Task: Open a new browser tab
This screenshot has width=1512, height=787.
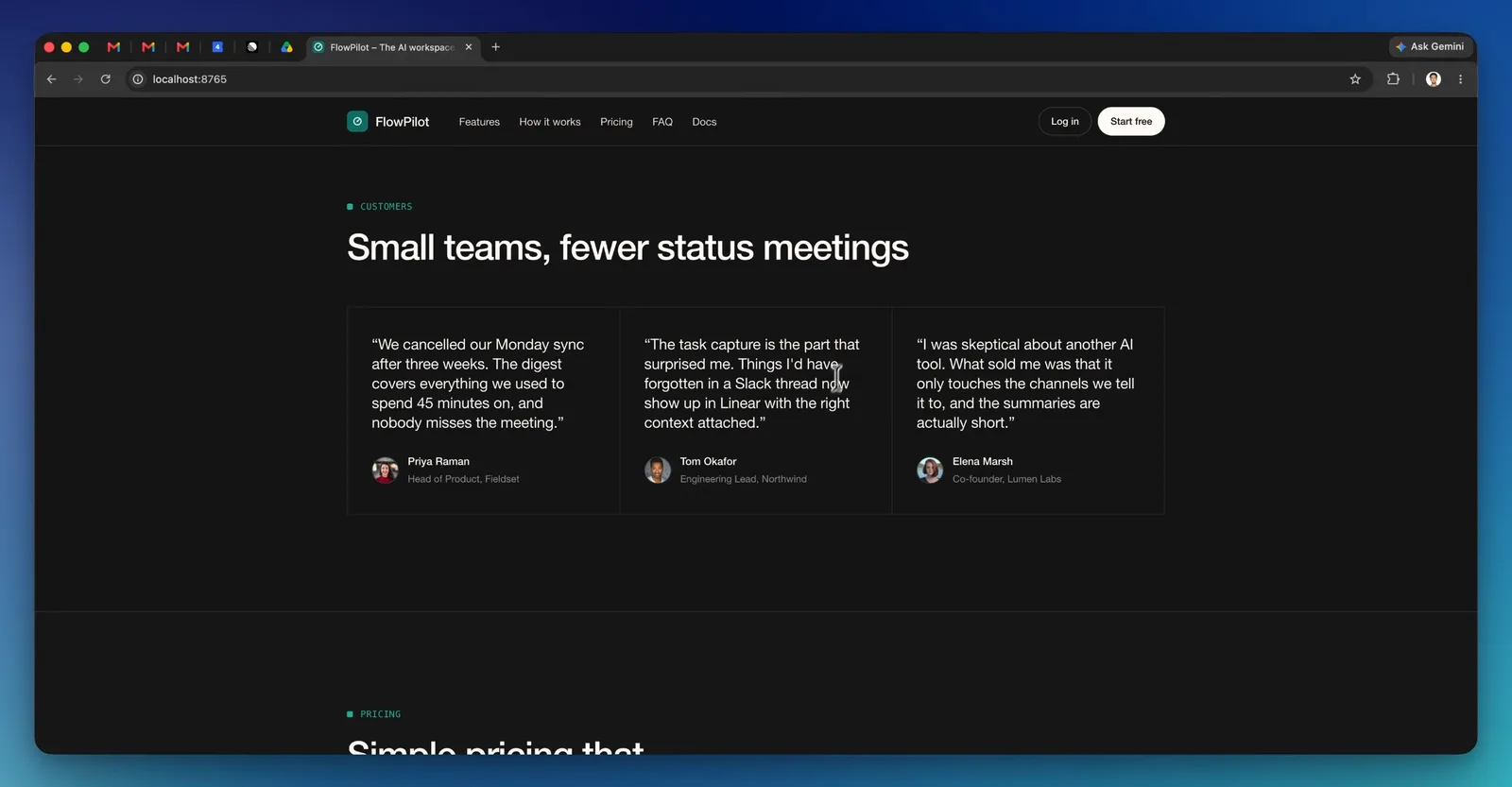Action: [x=495, y=46]
